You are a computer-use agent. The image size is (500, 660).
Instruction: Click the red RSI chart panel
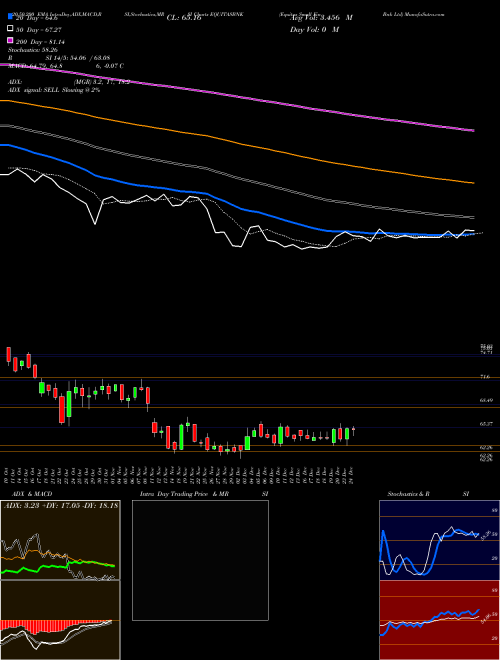[439, 620]
